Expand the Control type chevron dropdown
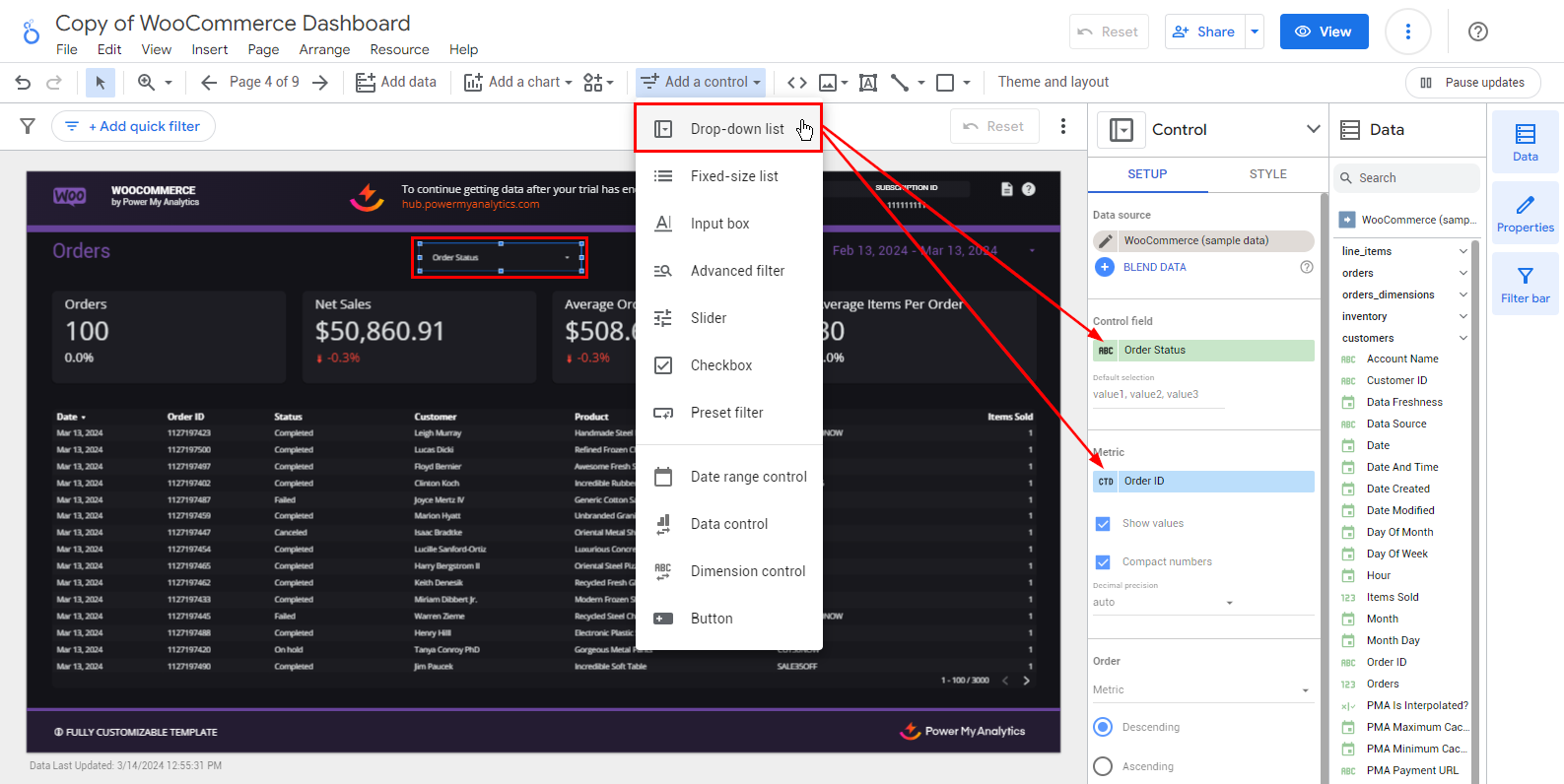 (x=1313, y=129)
